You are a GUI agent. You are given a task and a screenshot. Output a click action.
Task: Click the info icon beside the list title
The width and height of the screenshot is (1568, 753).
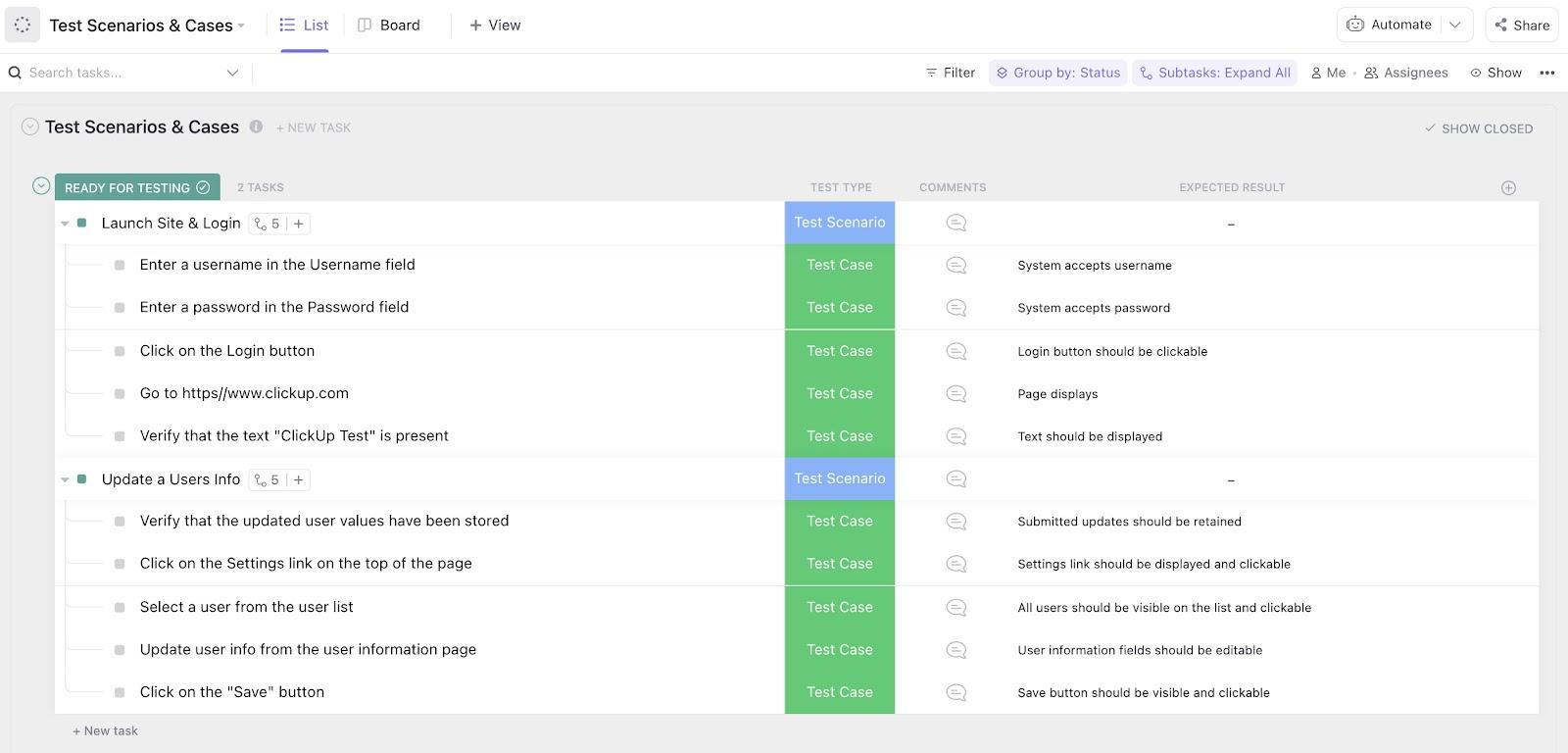point(256,126)
